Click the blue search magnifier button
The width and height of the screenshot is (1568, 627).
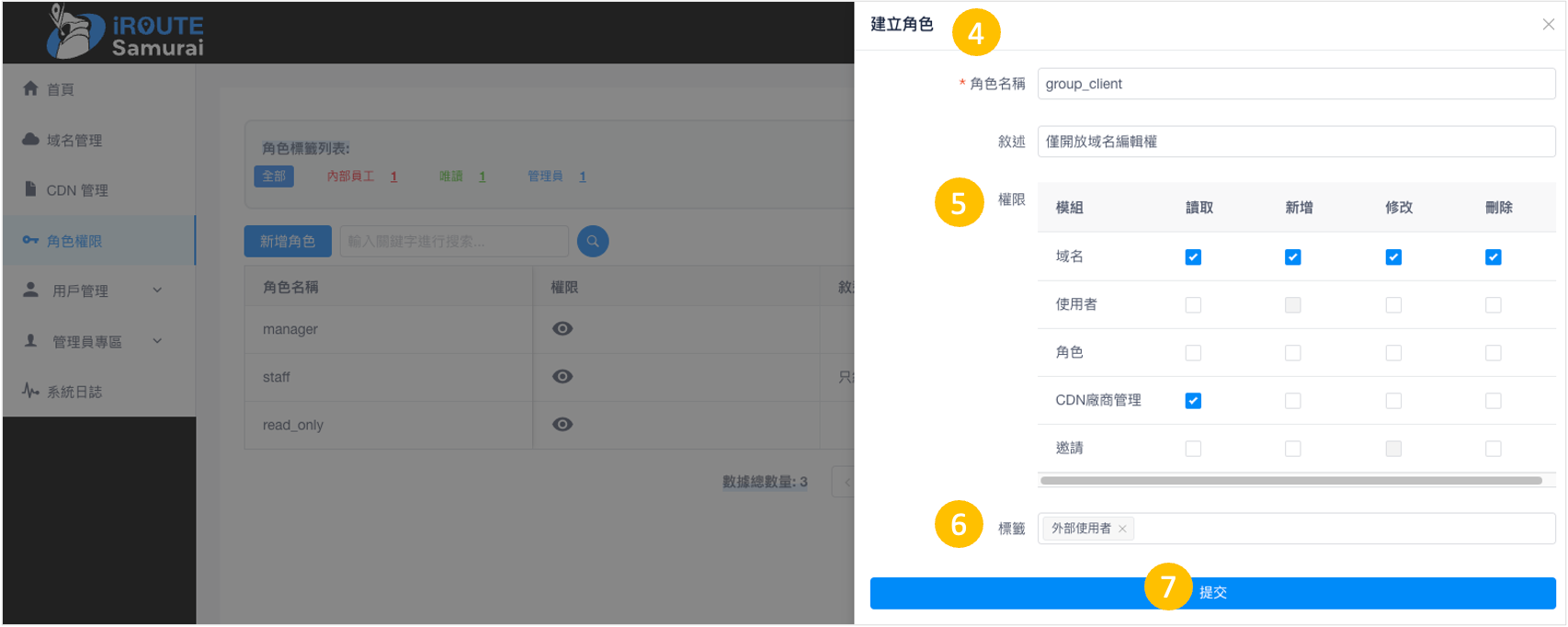tap(593, 241)
